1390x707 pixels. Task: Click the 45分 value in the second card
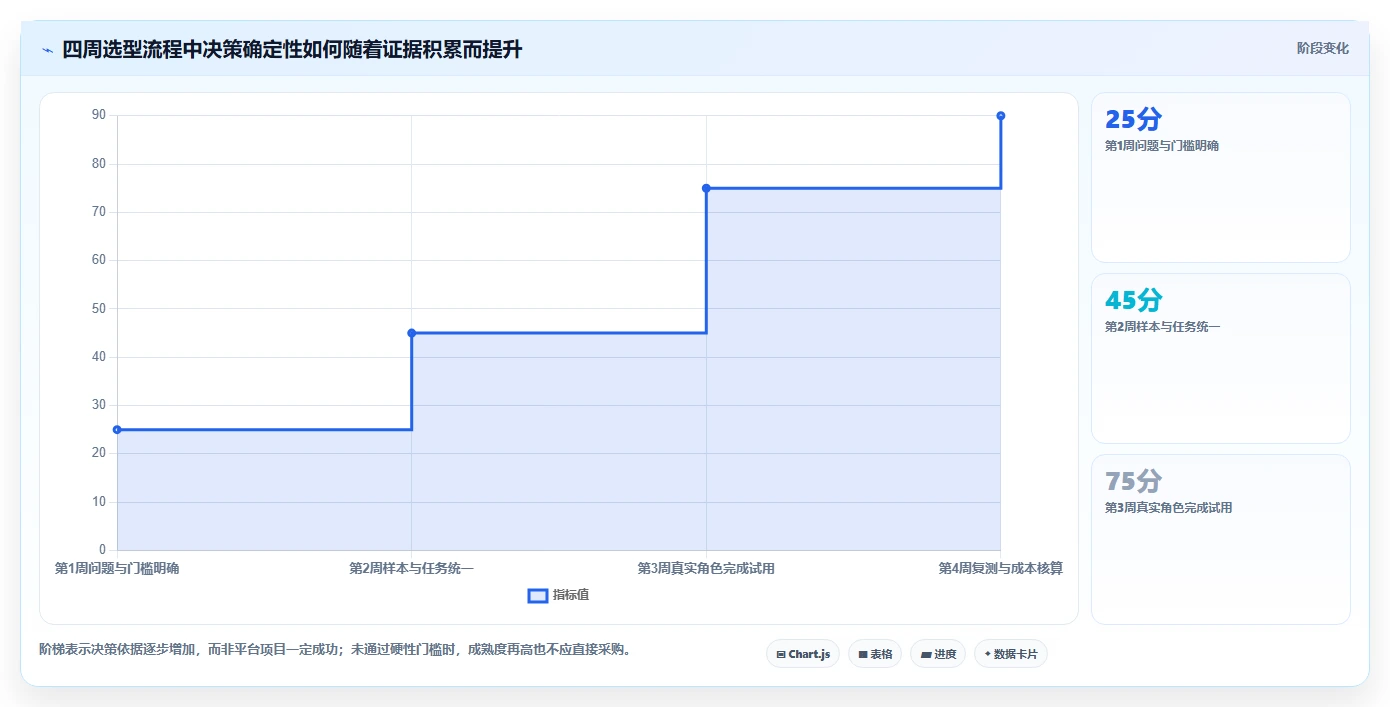[1133, 300]
